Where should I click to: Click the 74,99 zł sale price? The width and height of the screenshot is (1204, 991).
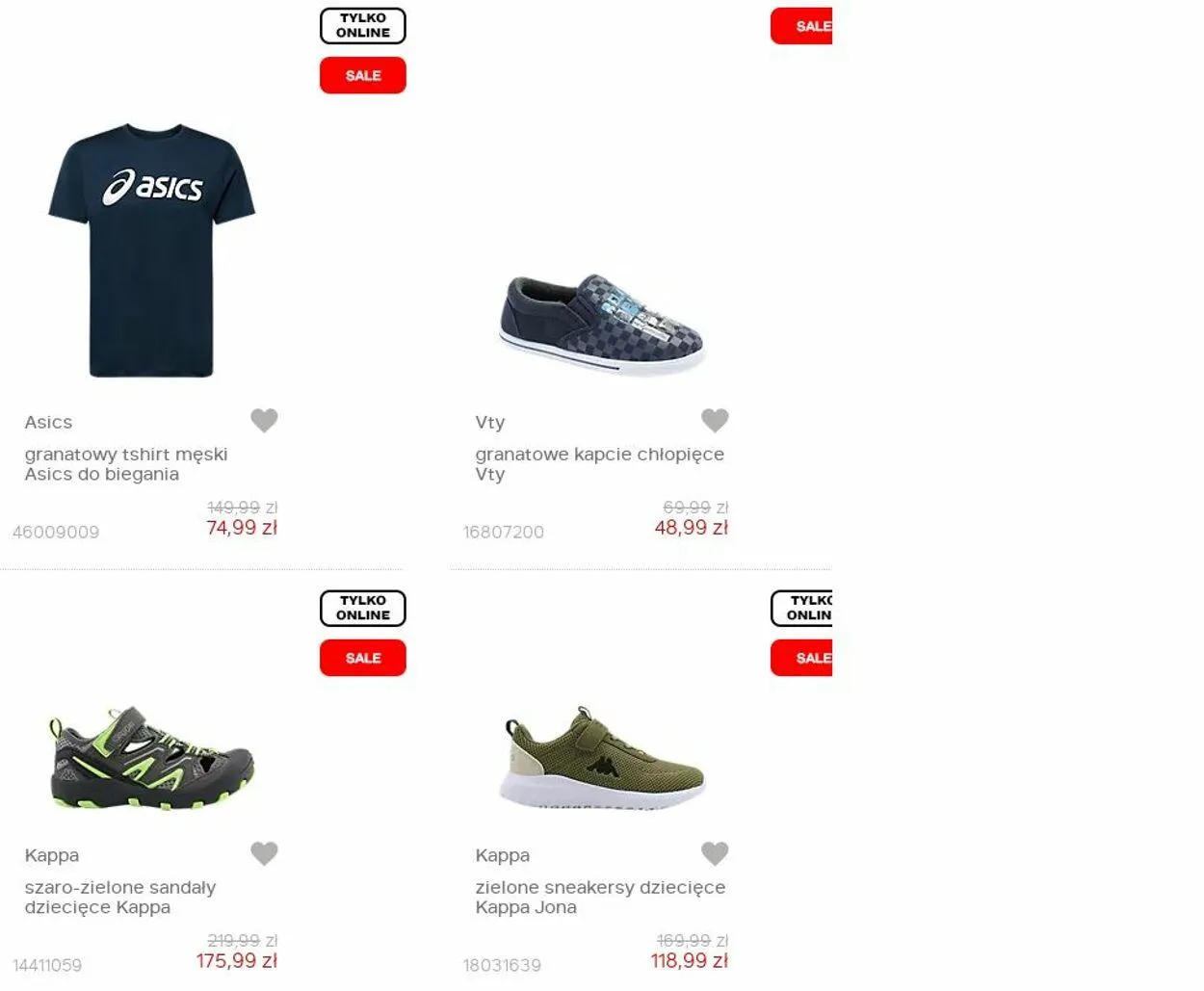pos(242,528)
